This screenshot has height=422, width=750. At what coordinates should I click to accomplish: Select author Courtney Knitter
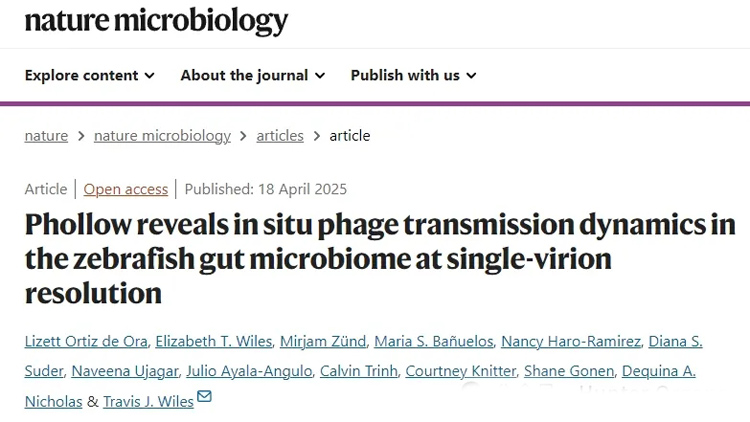point(460,371)
